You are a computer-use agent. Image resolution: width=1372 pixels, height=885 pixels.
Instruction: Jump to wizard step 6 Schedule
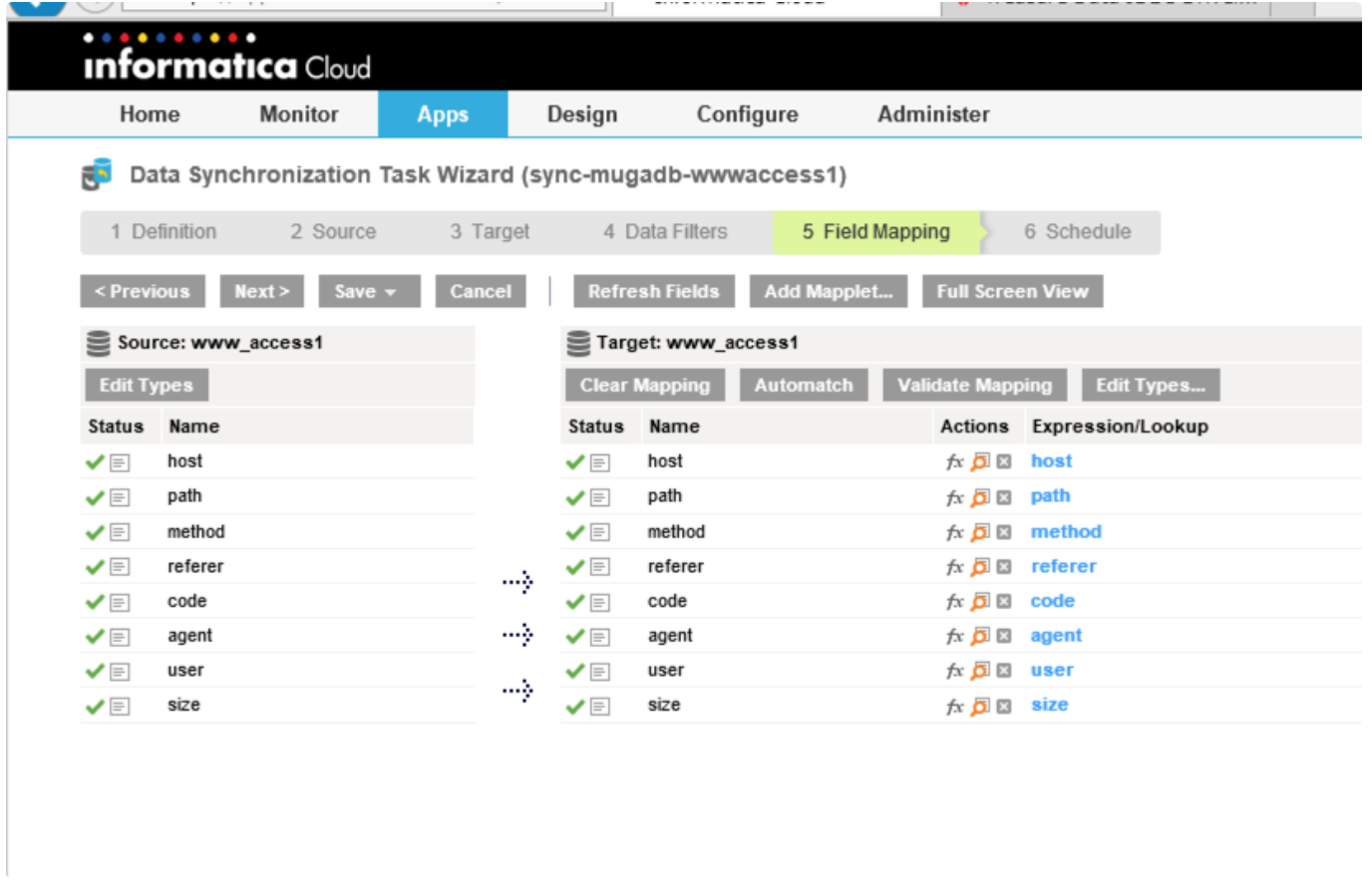(1077, 232)
